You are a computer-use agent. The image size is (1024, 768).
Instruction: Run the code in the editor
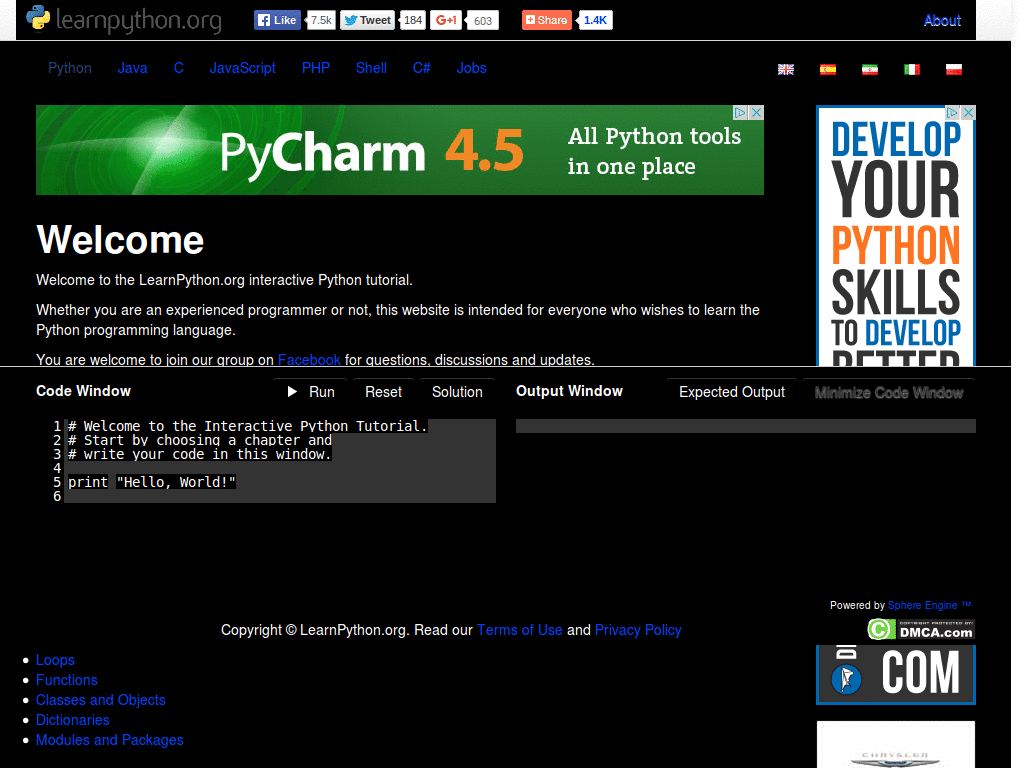click(x=310, y=392)
